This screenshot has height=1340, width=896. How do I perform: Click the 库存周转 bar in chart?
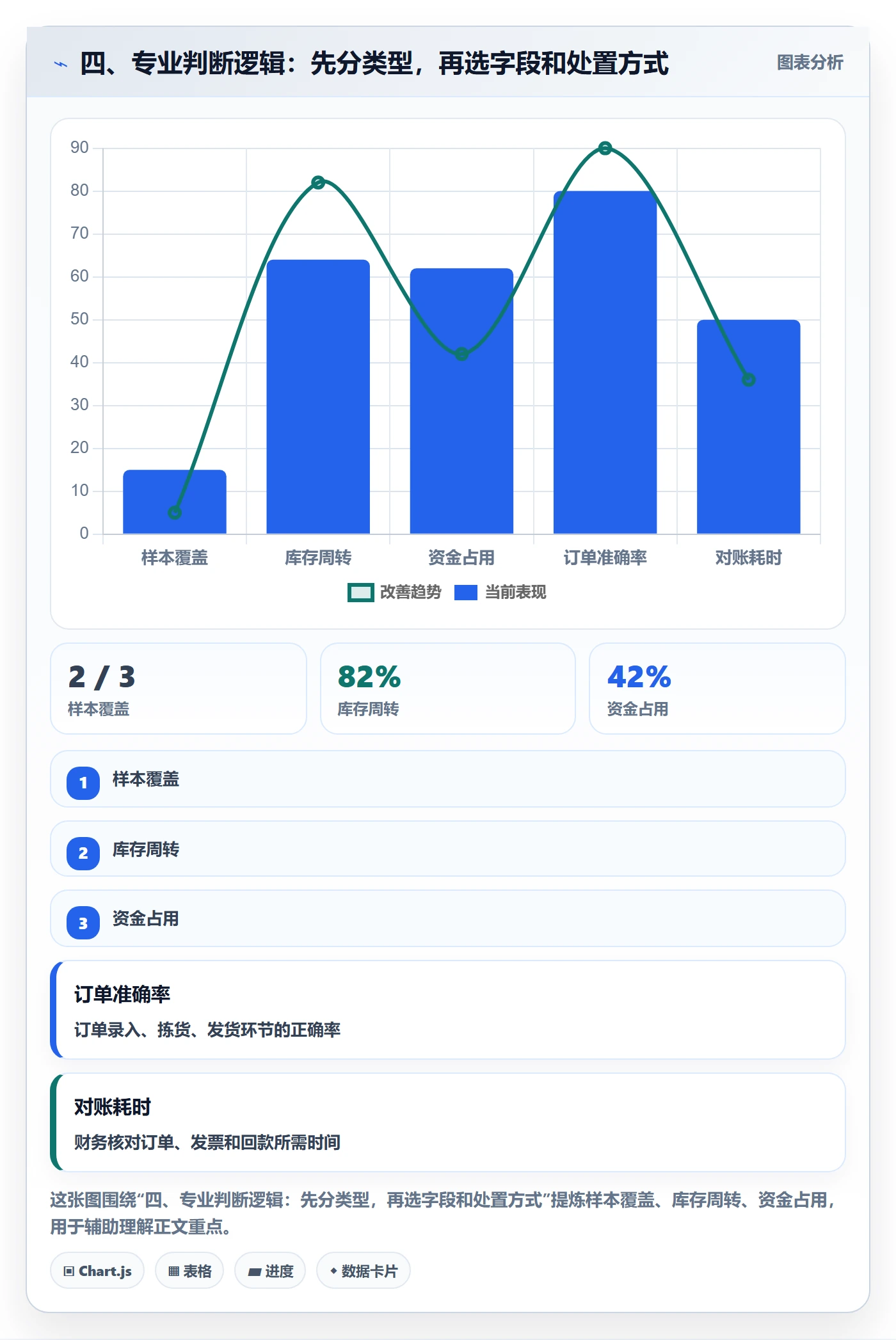pos(318,397)
